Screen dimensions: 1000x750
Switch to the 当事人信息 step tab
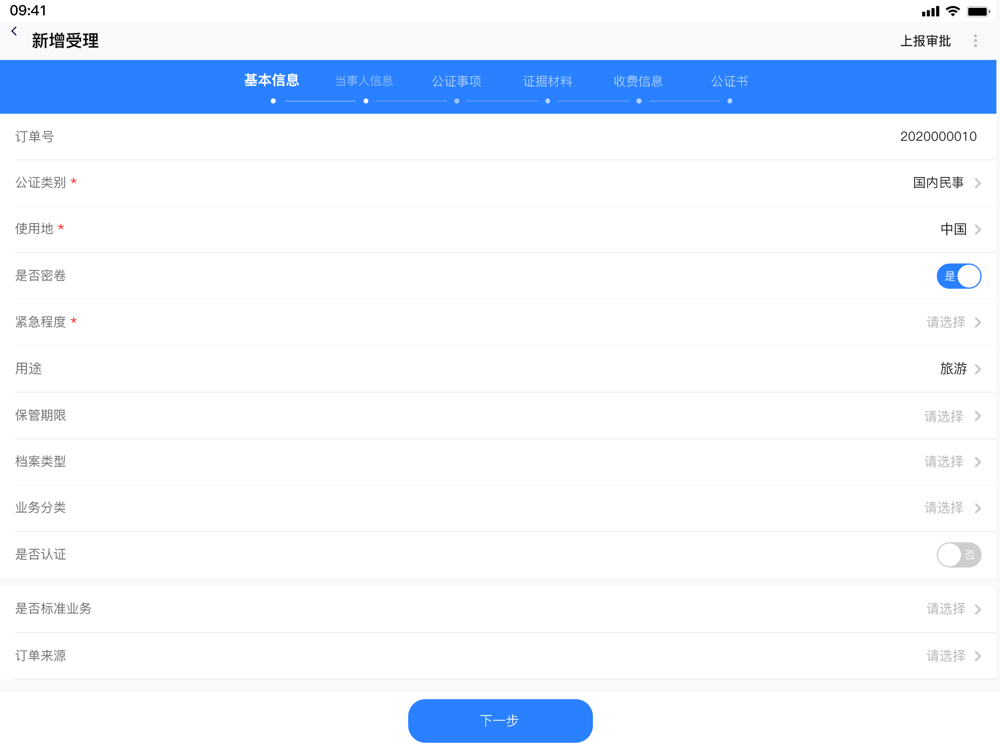point(364,81)
